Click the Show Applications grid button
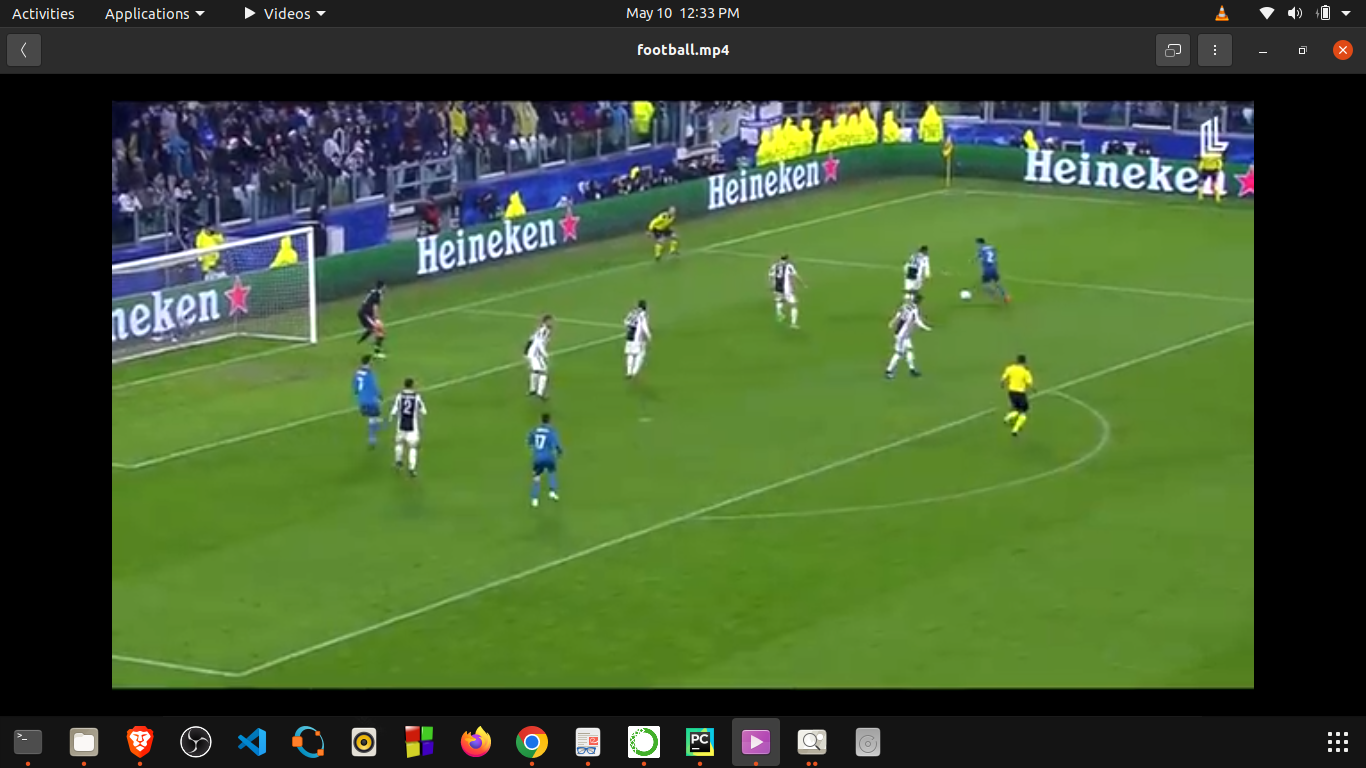1366x768 pixels. tap(1338, 743)
